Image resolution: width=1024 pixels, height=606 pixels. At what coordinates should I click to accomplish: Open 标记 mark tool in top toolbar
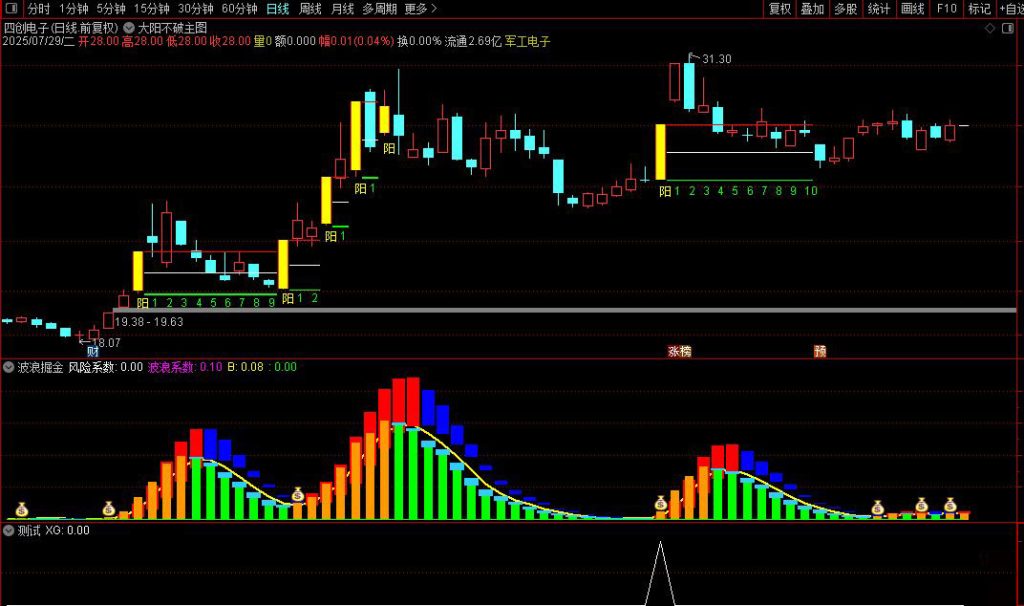pos(979,9)
